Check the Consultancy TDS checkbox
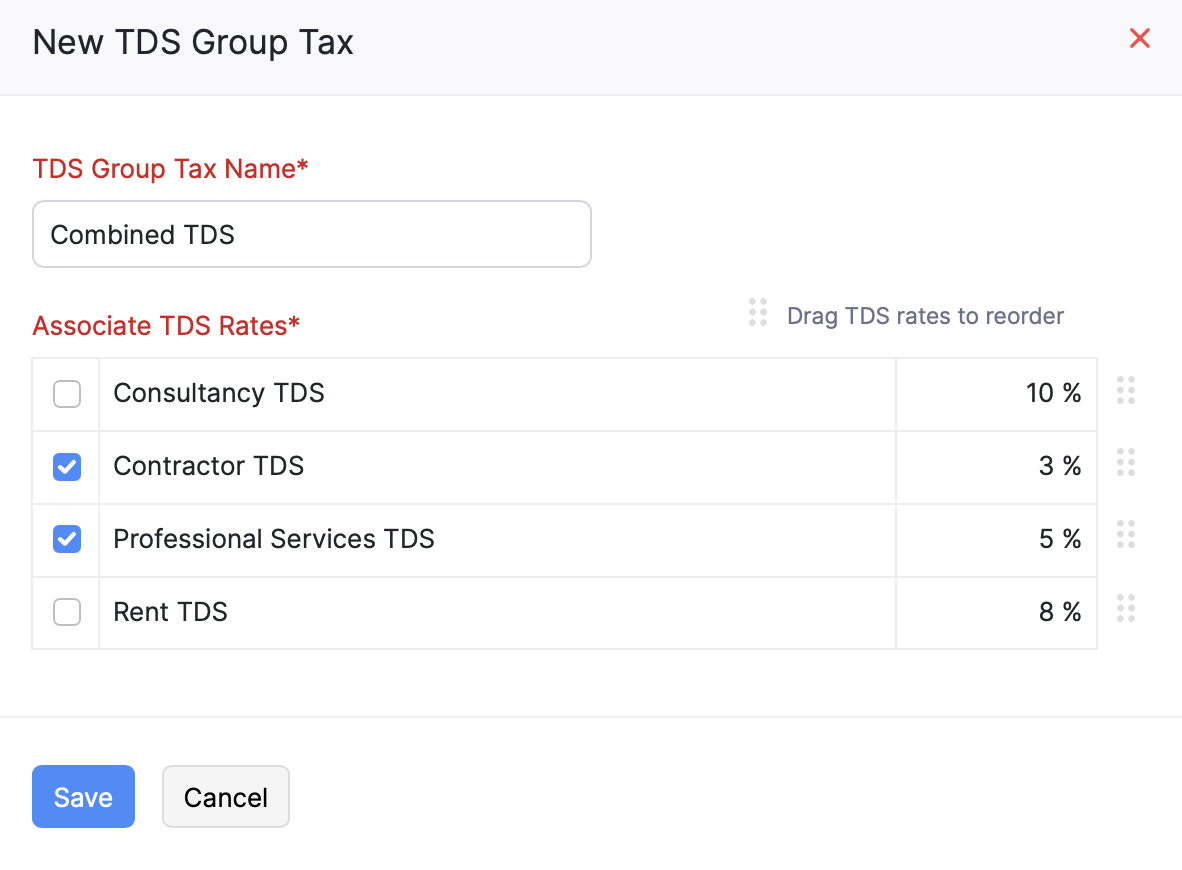This screenshot has width=1182, height=870. [67, 394]
